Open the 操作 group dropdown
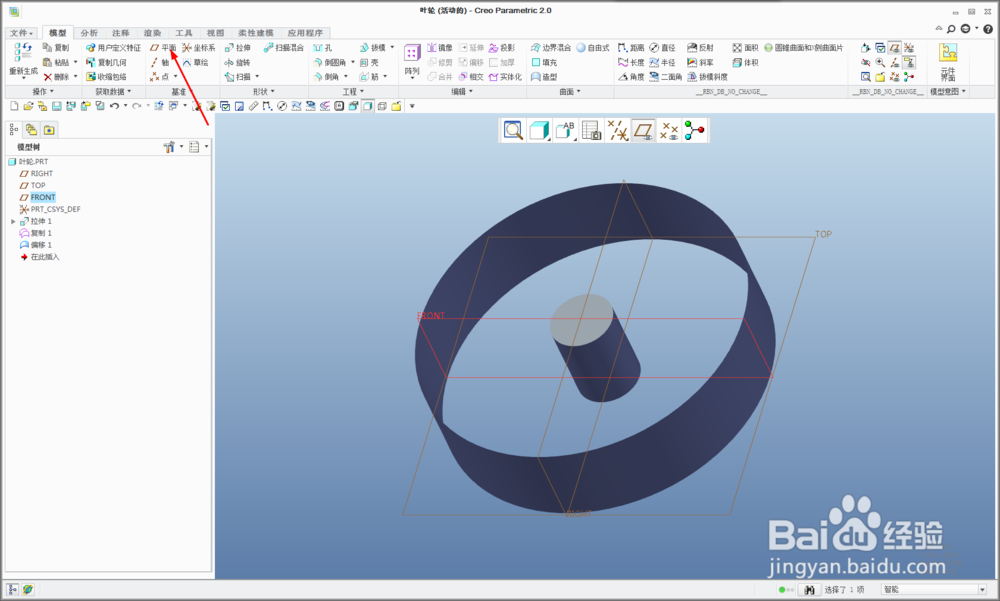 click(x=43, y=92)
